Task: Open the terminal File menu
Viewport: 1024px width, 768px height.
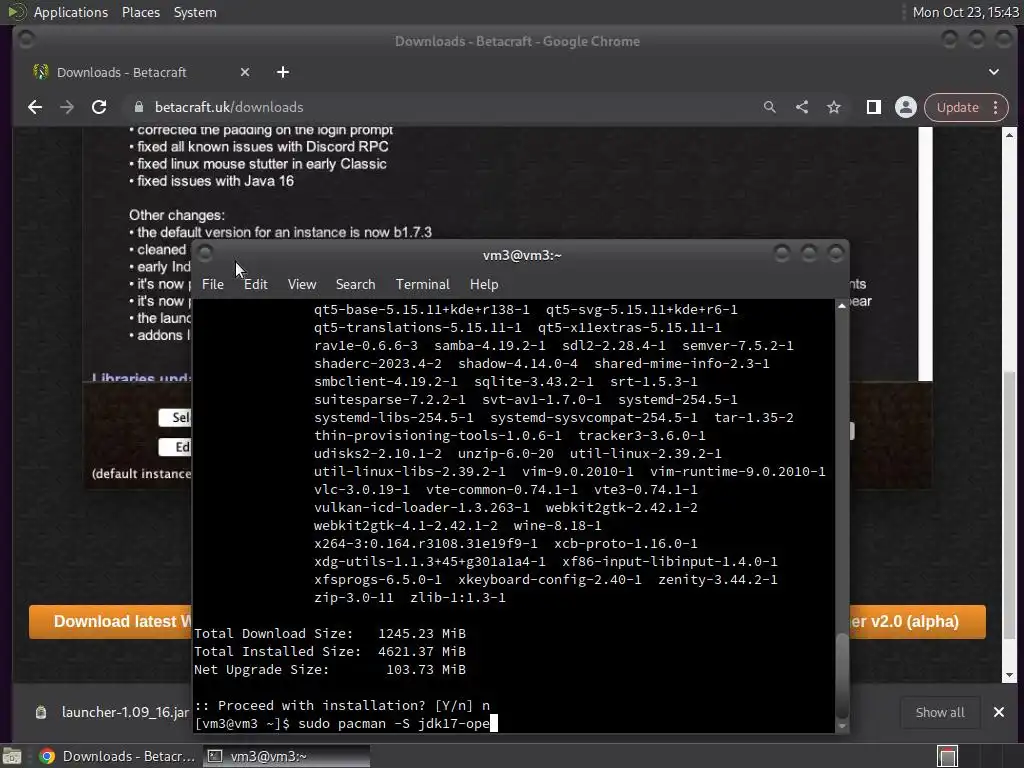Action: [213, 285]
